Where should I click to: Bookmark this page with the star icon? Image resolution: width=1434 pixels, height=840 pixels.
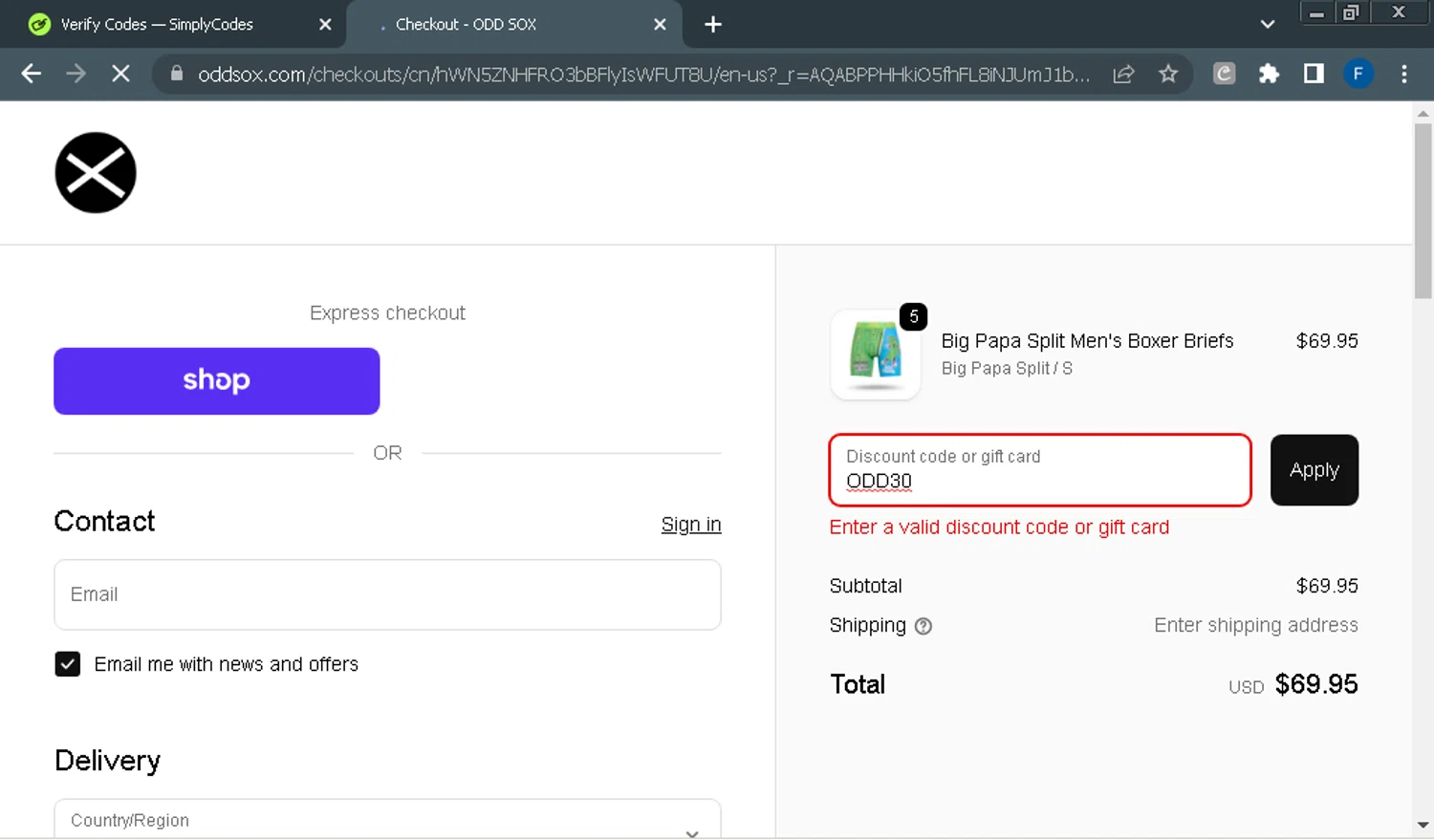pyautogui.click(x=1168, y=74)
